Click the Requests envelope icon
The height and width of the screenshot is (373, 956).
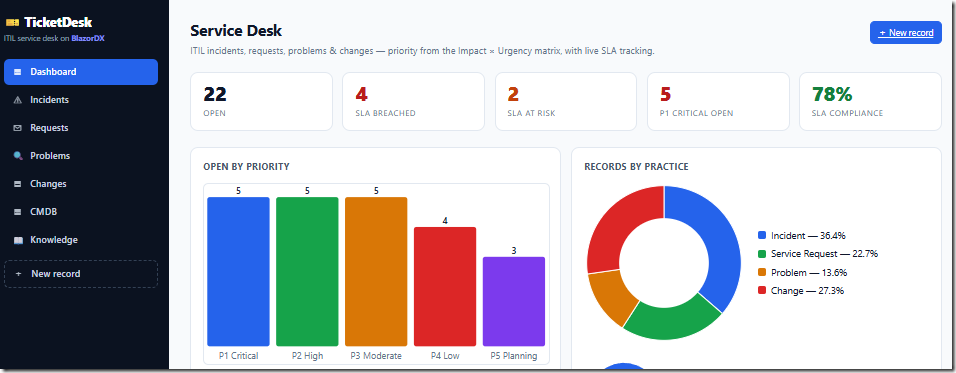point(17,128)
